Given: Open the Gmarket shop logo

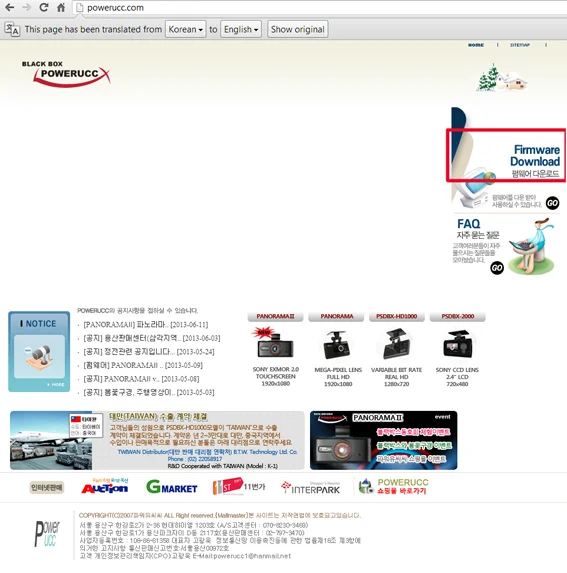Looking at the screenshot, I should (x=172, y=487).
